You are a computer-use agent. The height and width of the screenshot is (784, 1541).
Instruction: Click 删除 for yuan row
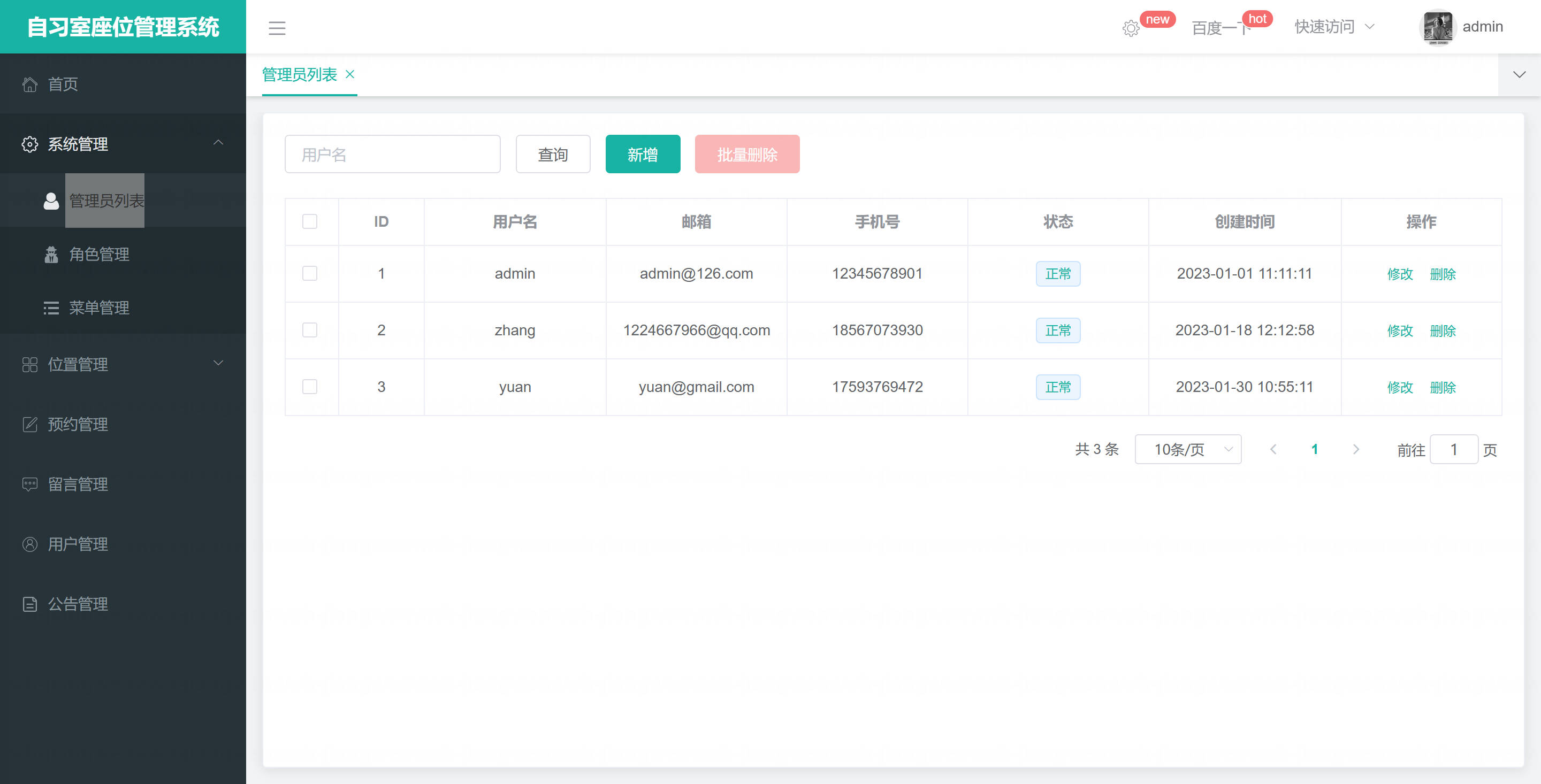(x=1443, y=388)
